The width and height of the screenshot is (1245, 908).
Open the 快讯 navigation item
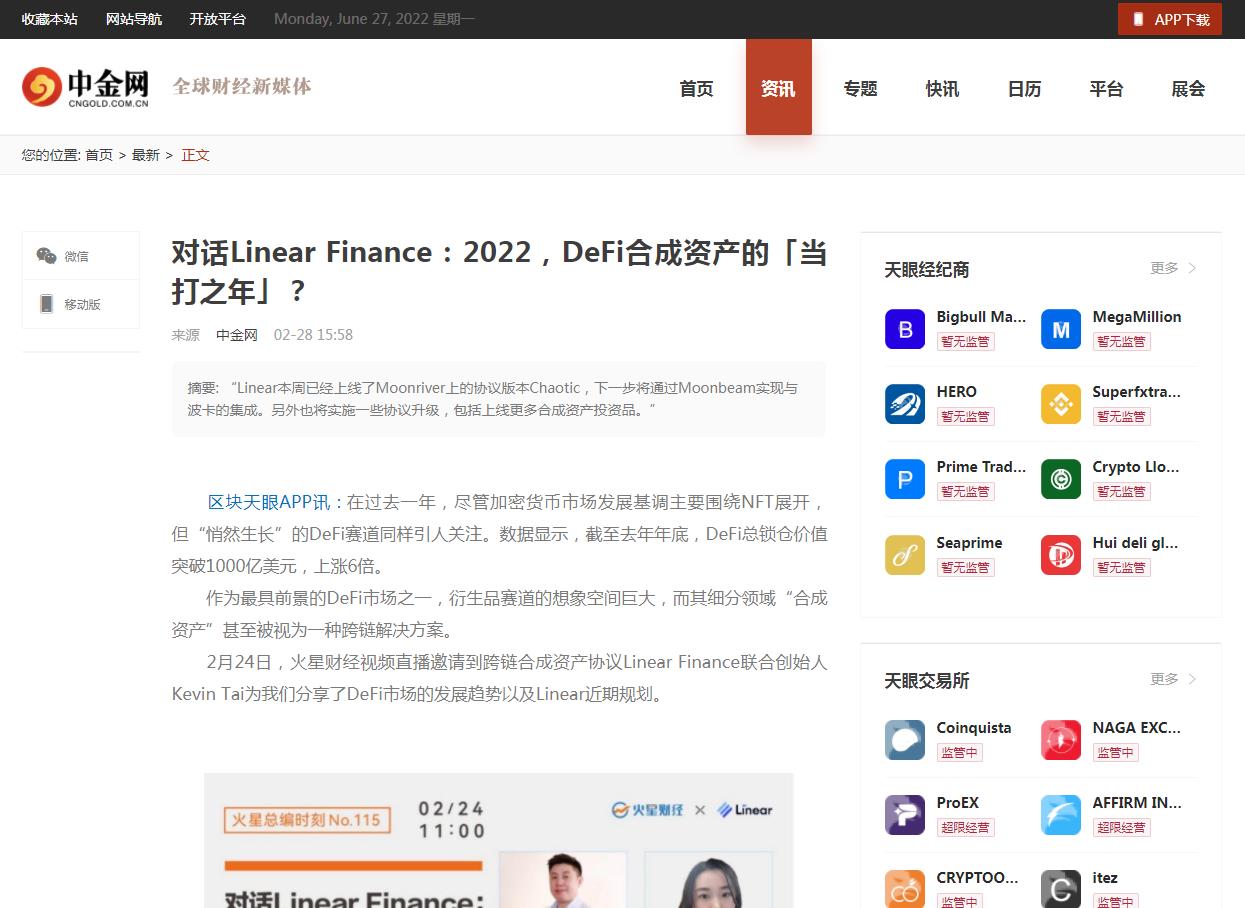(942, 88)
